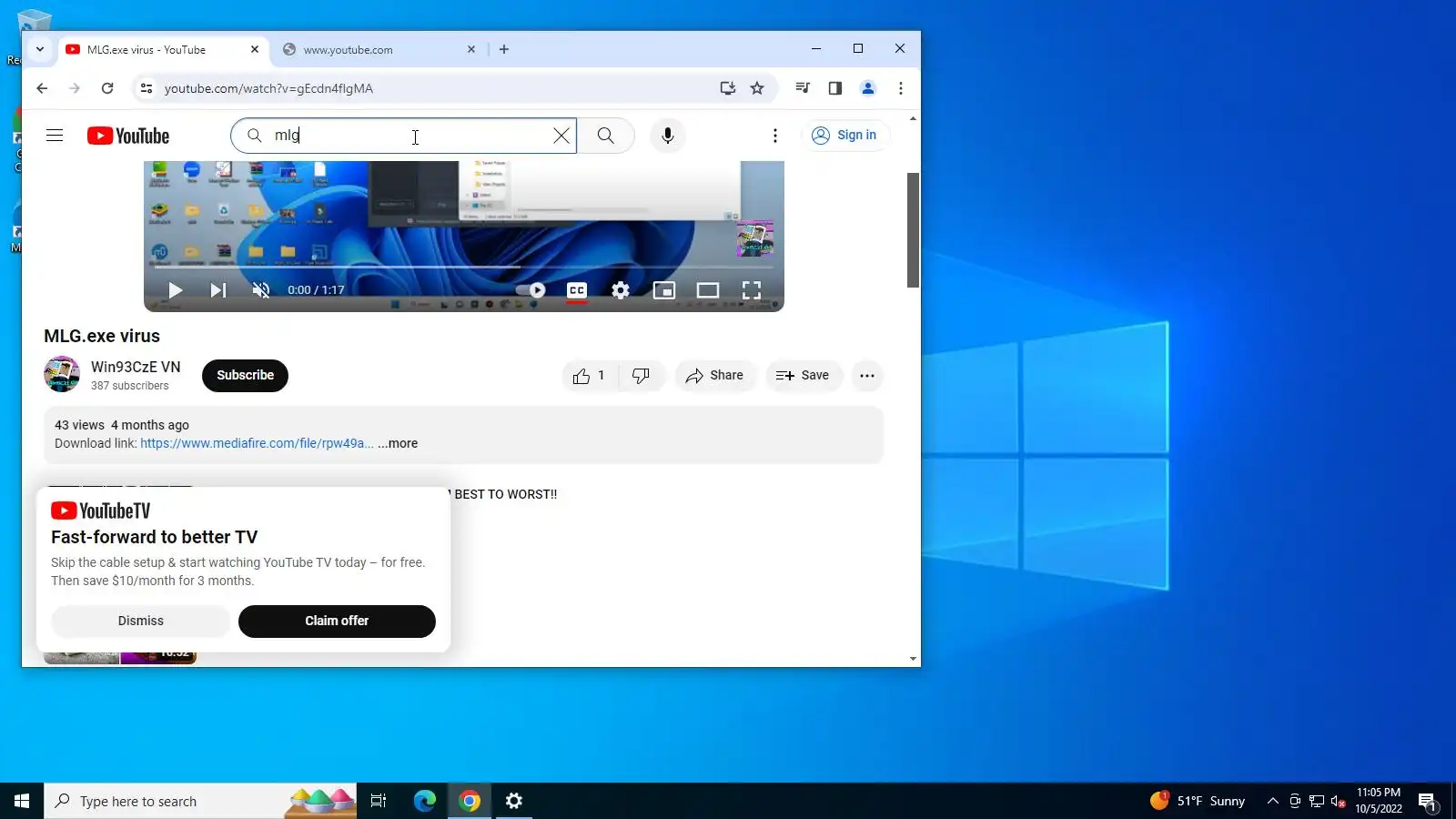Reload the current page
The width and height of the screenshot is (1456, 819).
click(107, 88)
